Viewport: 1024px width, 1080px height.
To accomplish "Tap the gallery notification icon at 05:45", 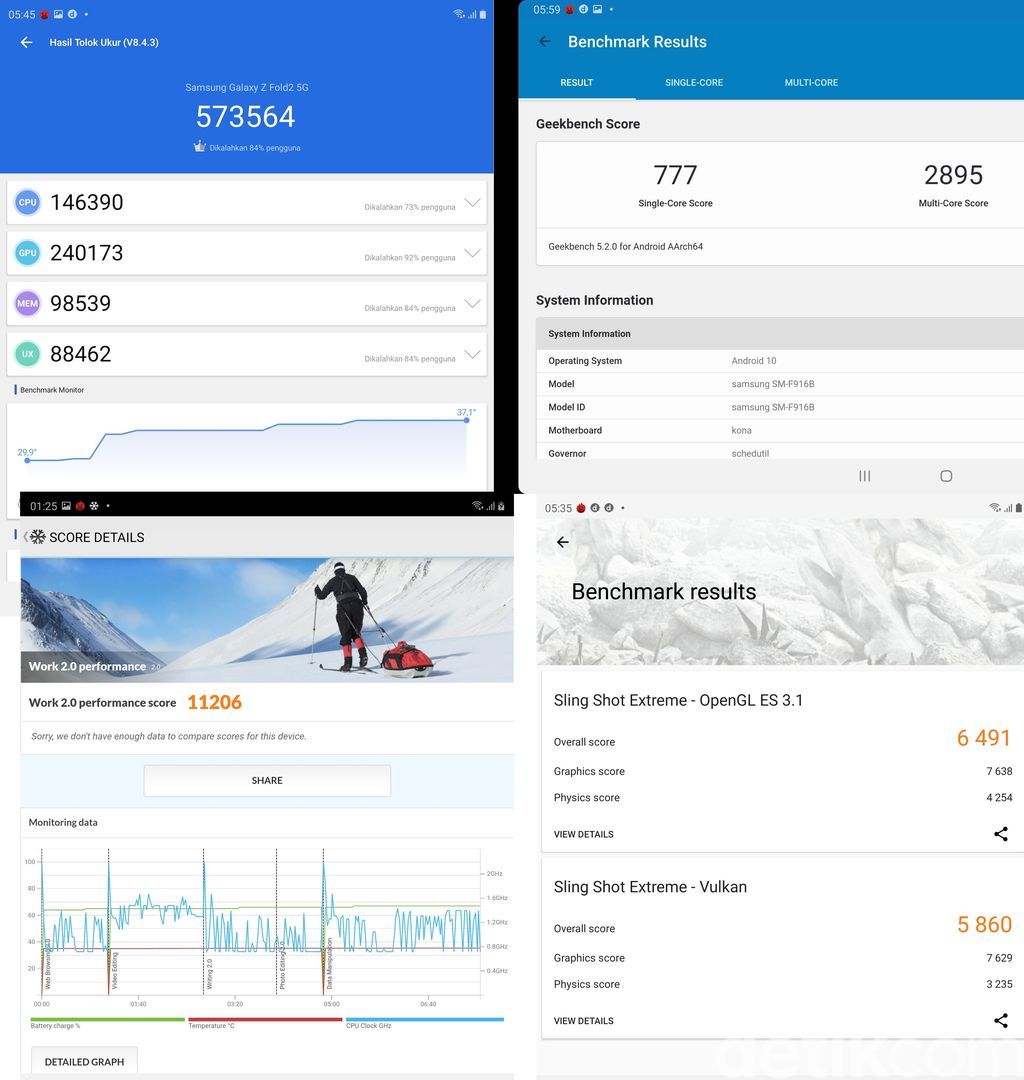I will pyautogui.click(x=59, y=14).
